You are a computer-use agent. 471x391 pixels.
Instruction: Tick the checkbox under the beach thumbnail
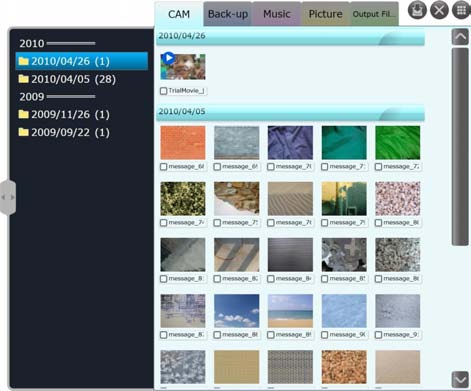click(x=271, y=335)
